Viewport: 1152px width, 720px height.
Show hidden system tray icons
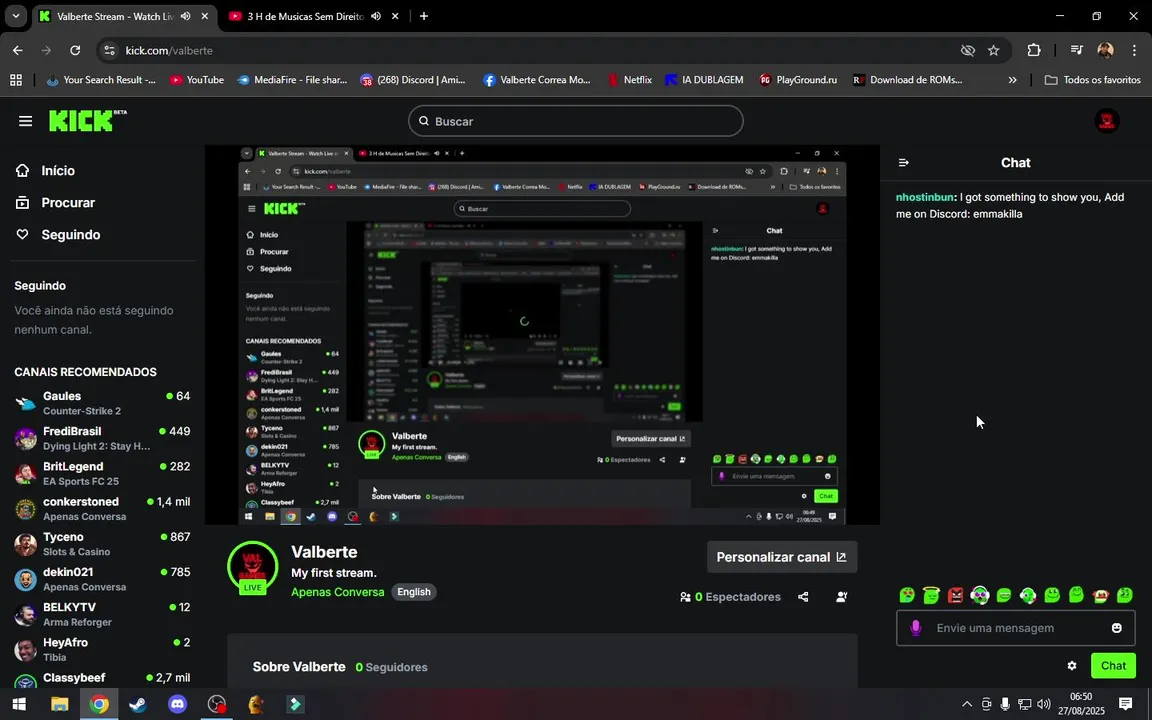point(967,704)
